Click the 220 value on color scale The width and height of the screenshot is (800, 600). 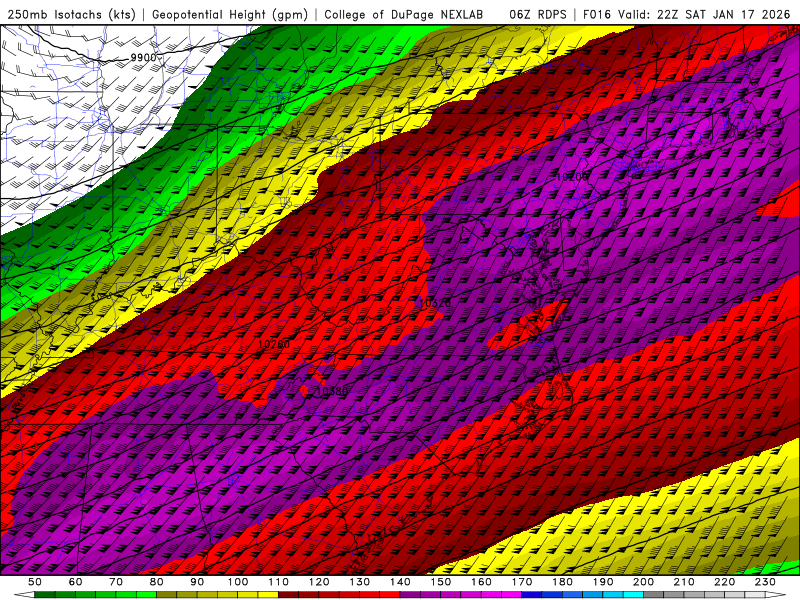(724, 582)
